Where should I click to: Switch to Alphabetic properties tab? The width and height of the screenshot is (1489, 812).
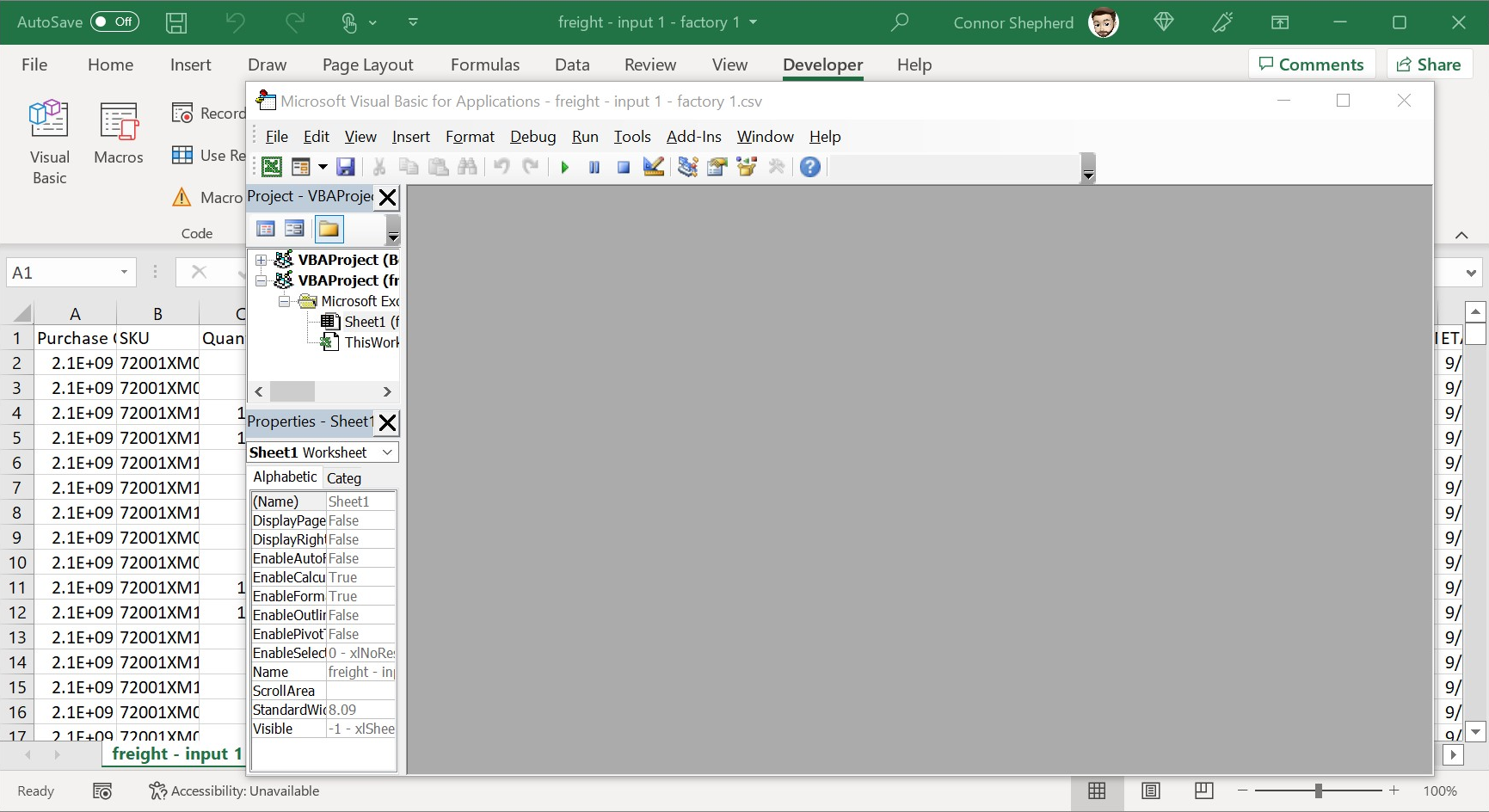click(285, 477)
